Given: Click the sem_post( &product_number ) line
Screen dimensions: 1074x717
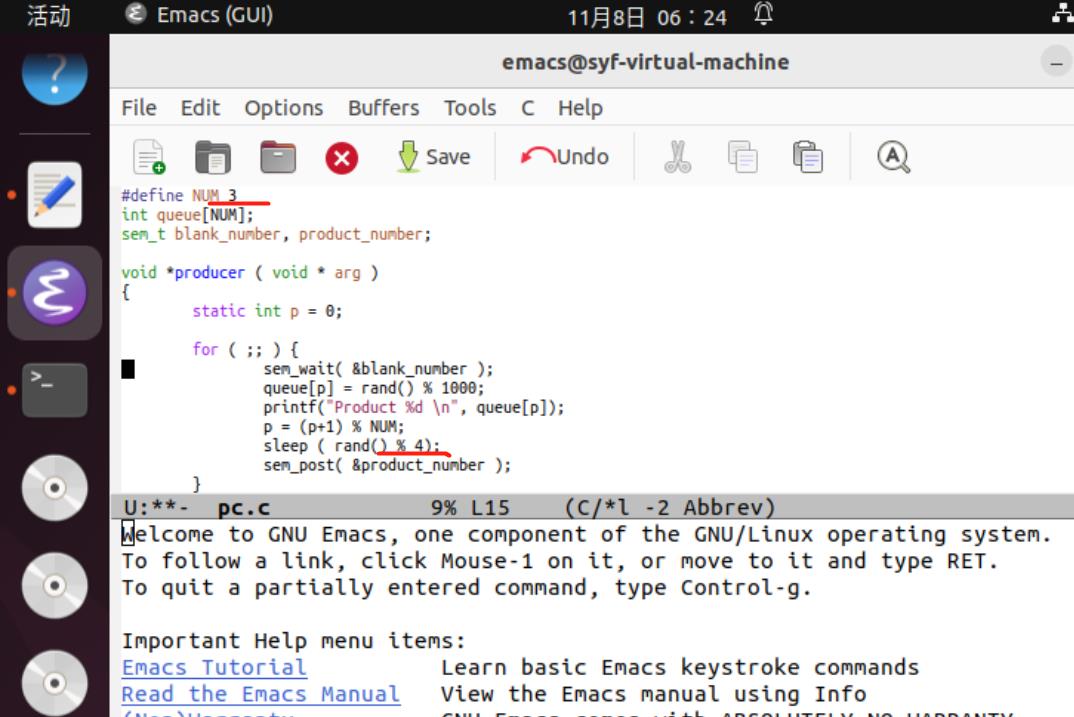Looking at the screenshot, I should [387, 465].
